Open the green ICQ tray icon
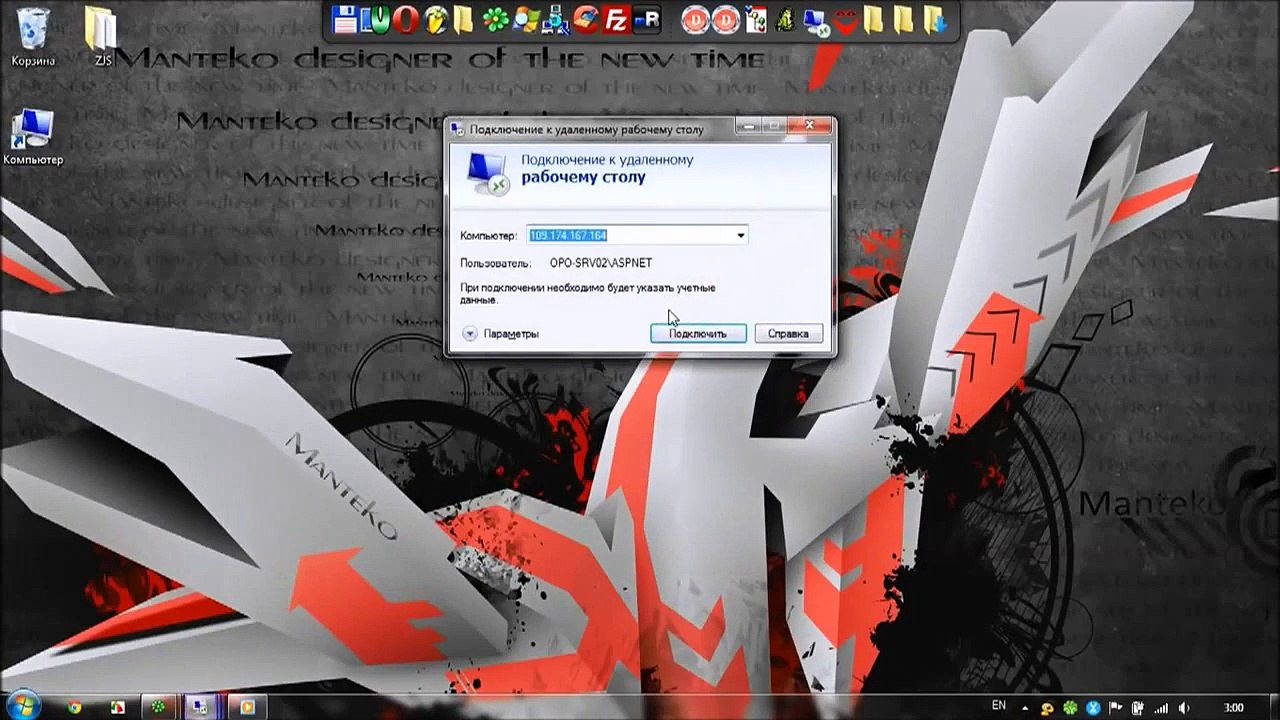 click(x=1070, y=708)
